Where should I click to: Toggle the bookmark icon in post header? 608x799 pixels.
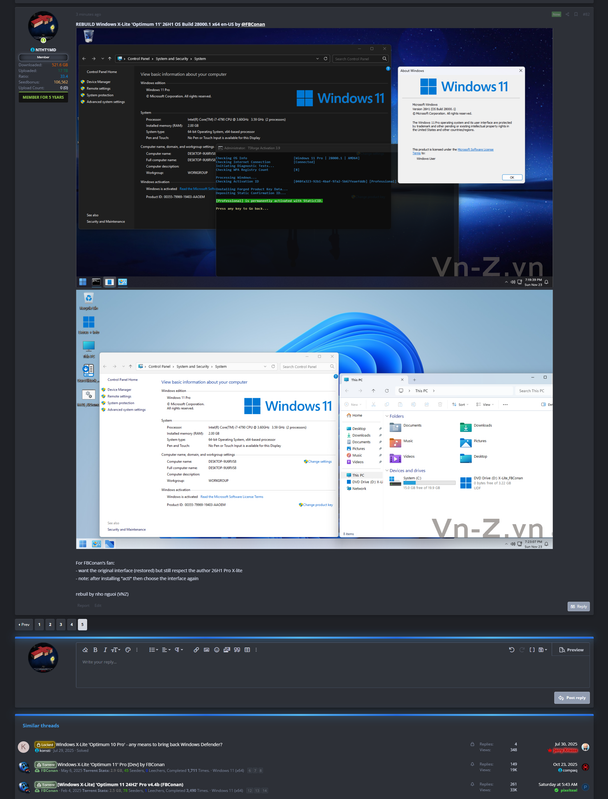[576, 14]
